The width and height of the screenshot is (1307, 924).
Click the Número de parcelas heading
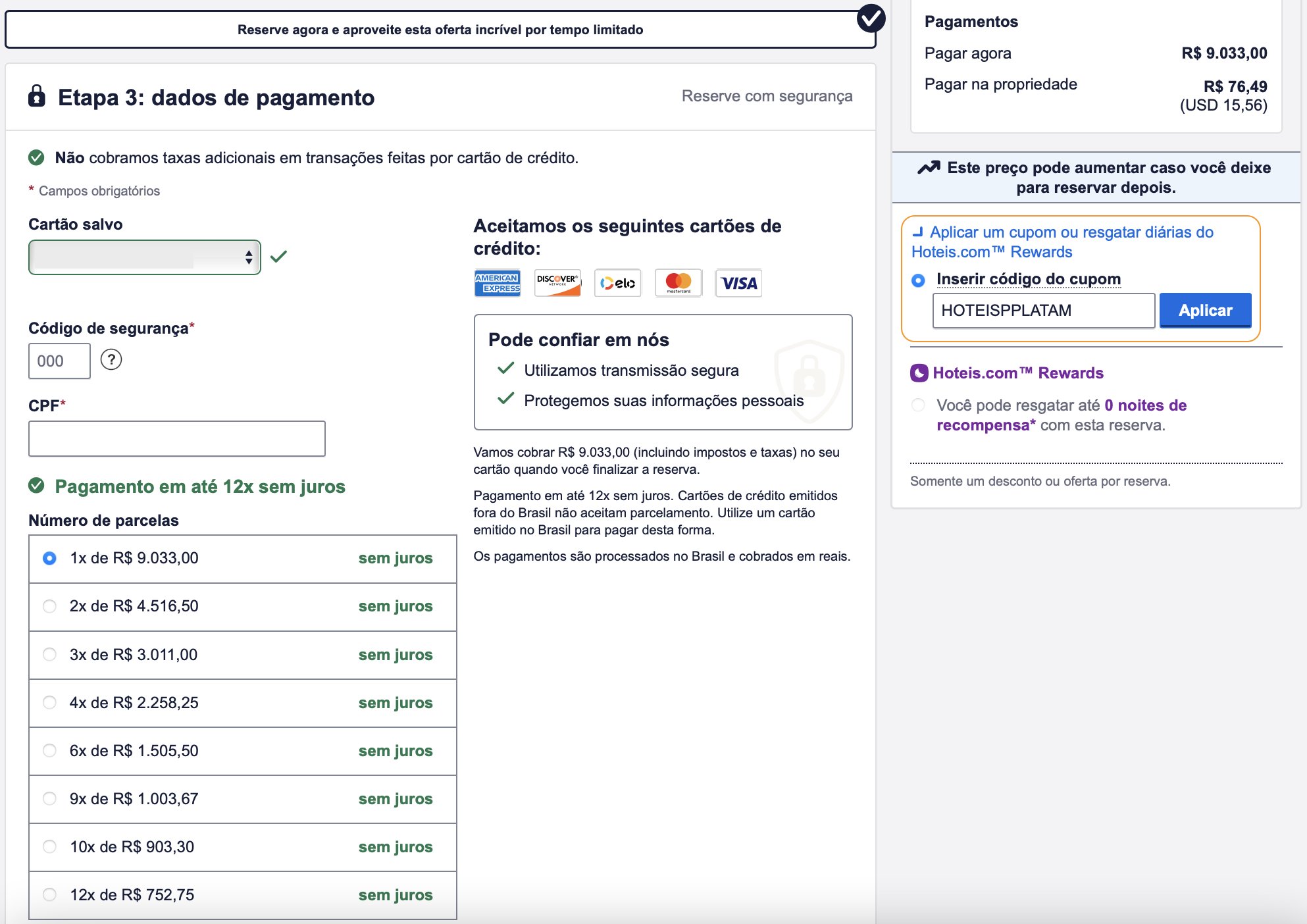pos(103,521)
